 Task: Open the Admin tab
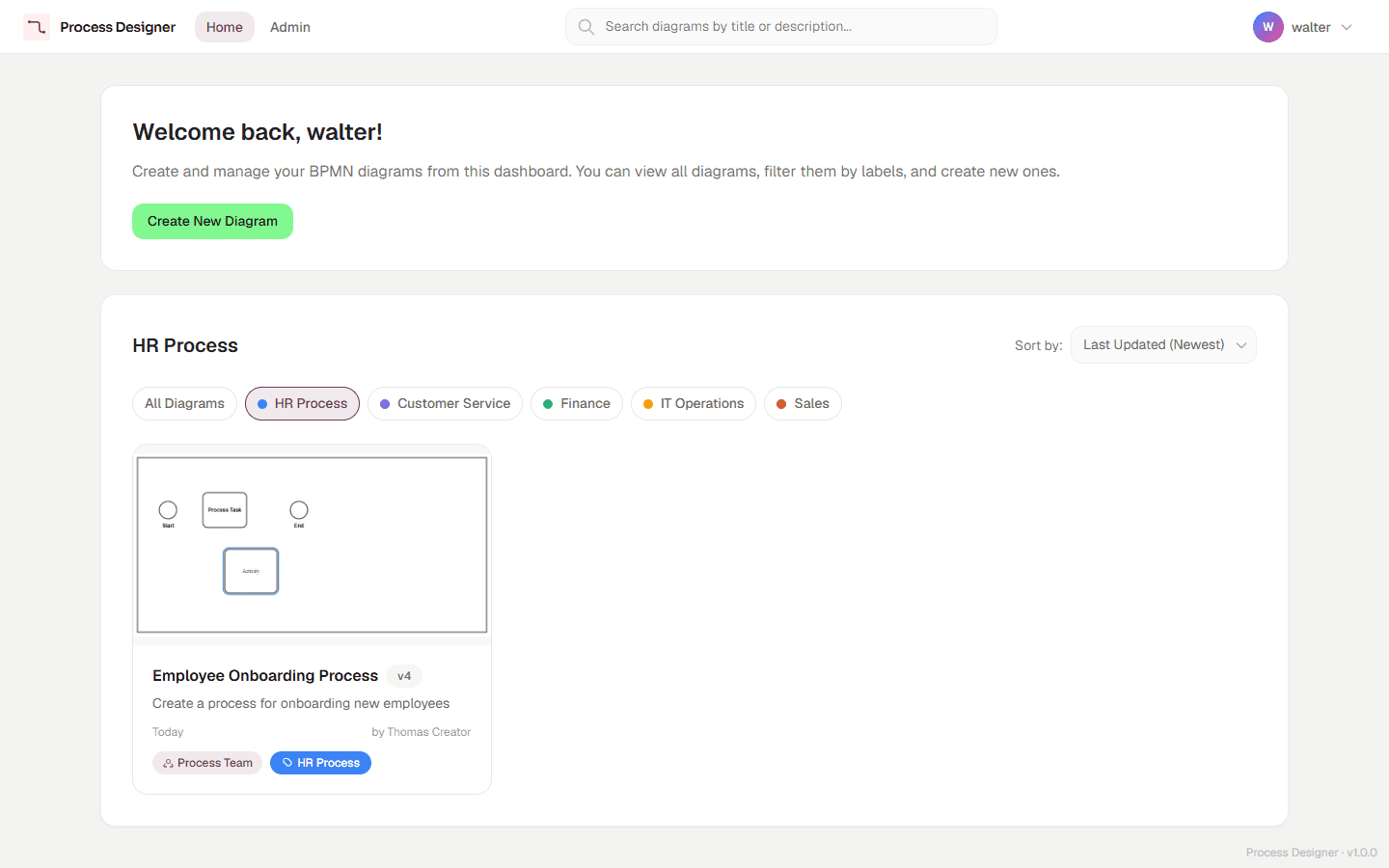tap(290, 27)
